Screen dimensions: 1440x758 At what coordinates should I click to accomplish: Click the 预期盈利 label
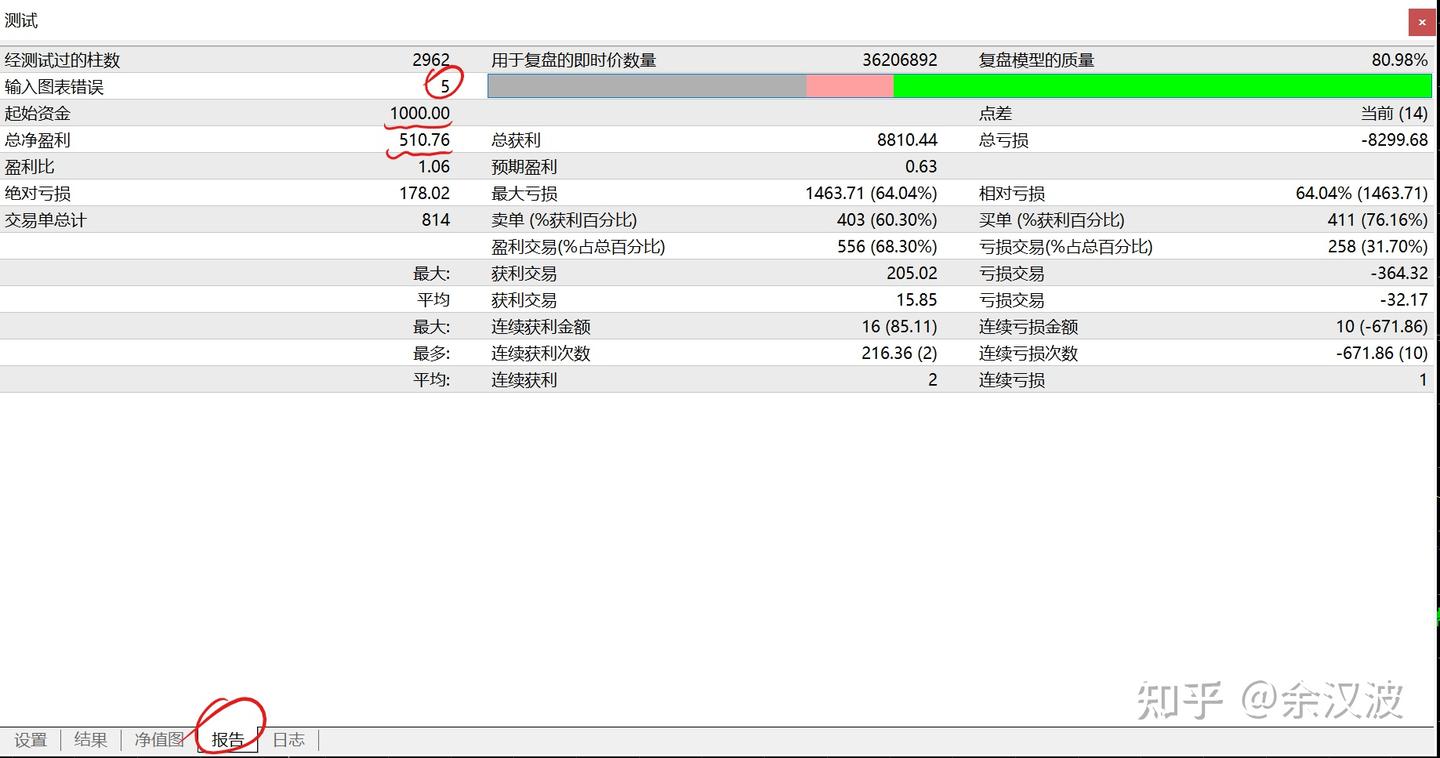[x=524, y=167]
